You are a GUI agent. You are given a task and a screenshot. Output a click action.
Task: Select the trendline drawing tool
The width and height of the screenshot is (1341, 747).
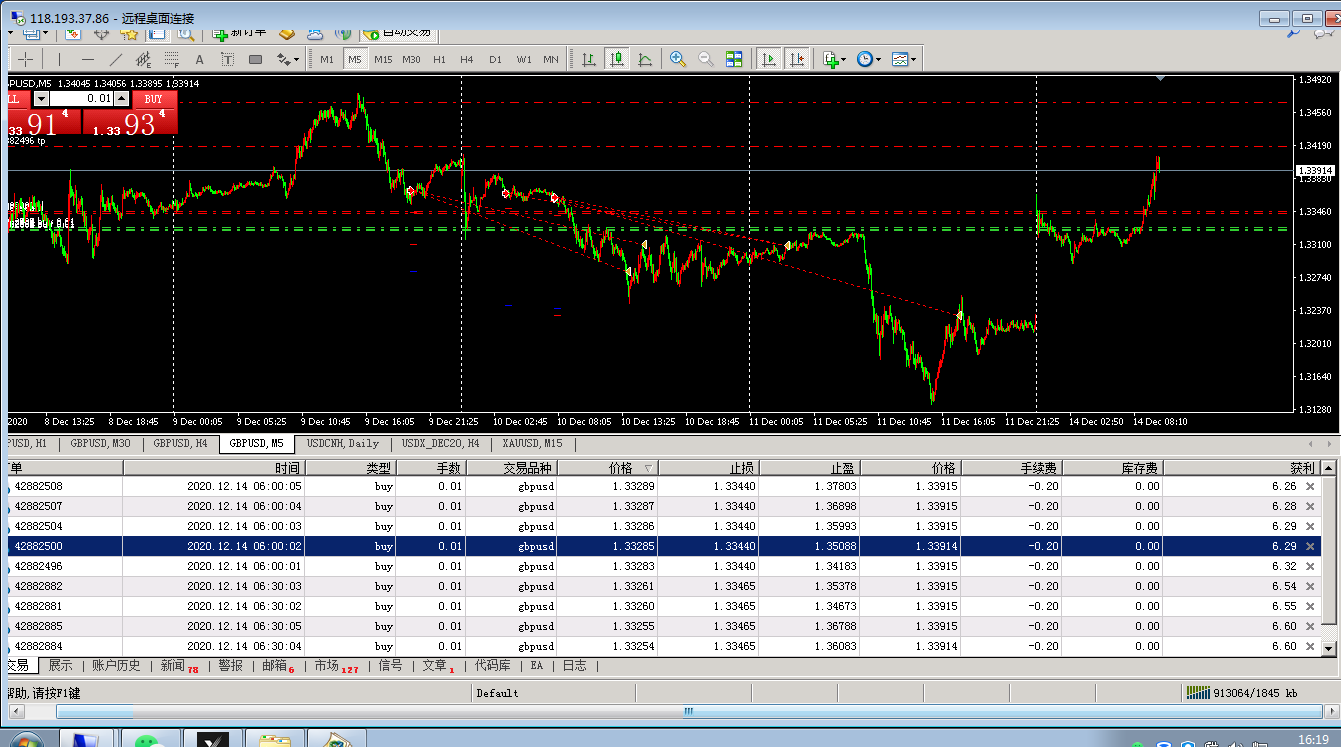tap(116, 59)
